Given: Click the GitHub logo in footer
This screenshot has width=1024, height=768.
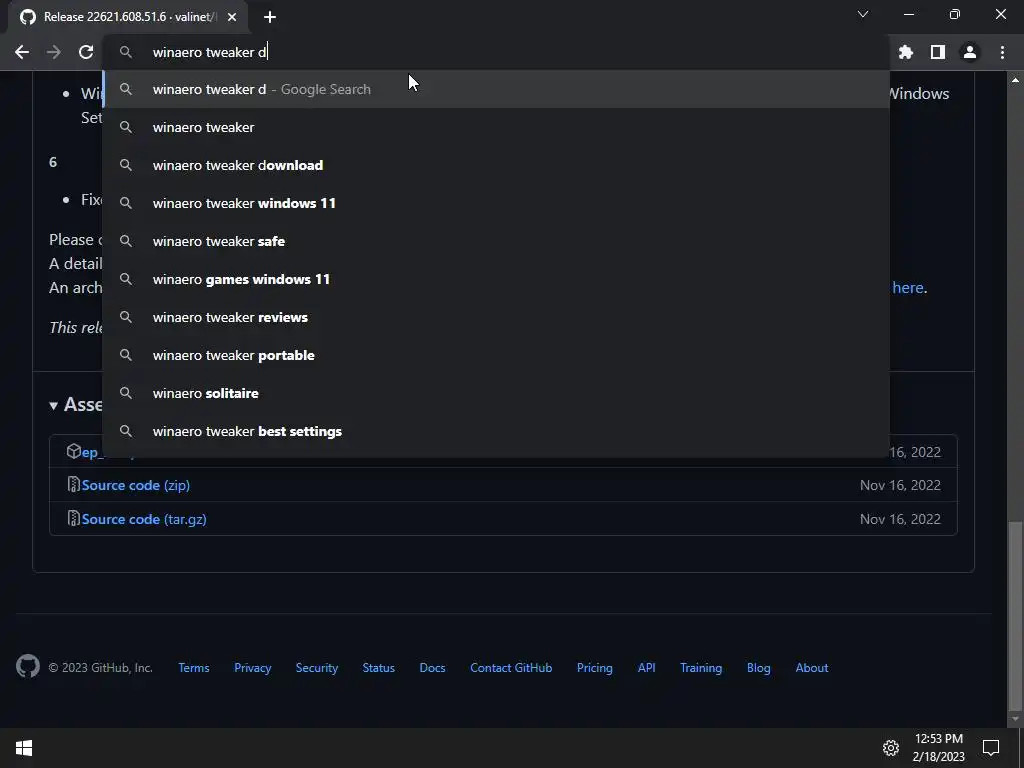Looking at the screenshot, I should [x=27, y=667].
